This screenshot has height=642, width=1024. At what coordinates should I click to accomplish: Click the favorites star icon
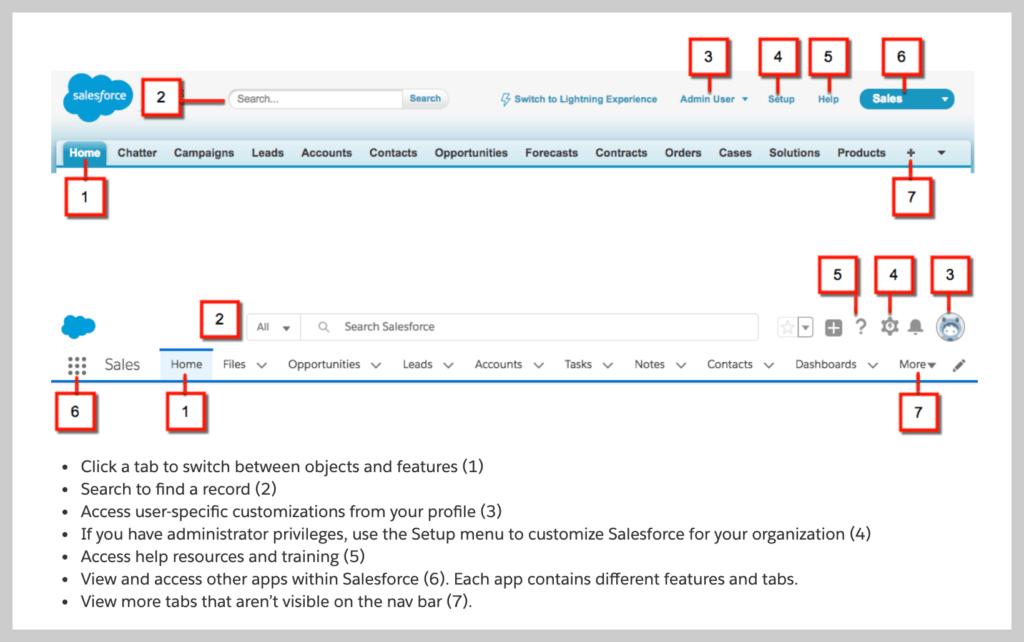click(786, 327)
